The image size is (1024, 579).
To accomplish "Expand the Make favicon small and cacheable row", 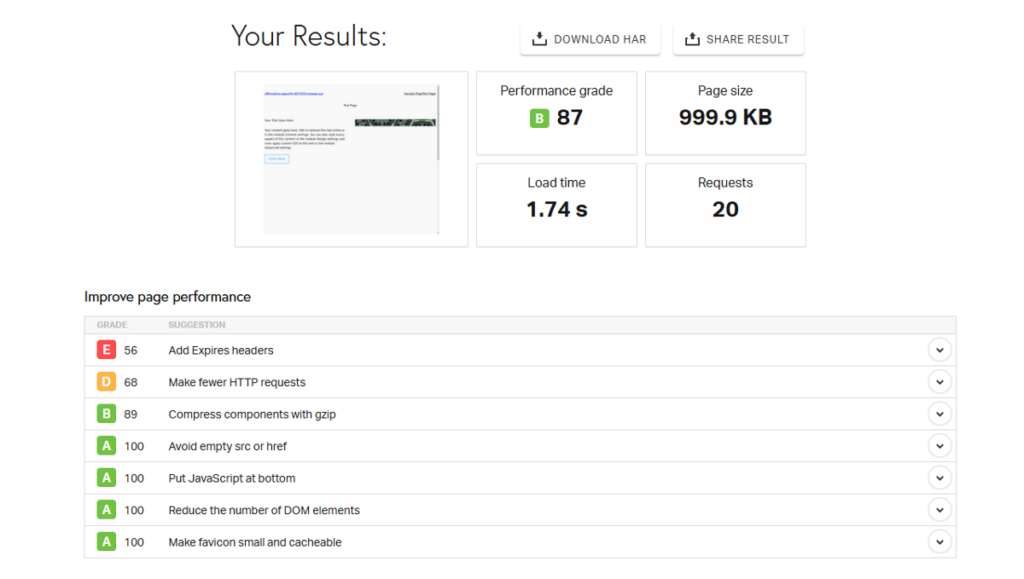I will (940, 542).
